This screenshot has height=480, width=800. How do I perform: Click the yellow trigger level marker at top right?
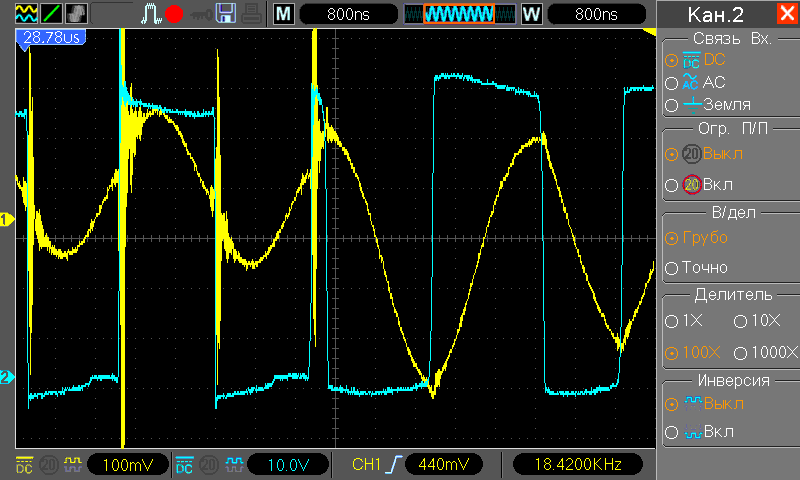pyautogui.click(x=649, y=32)
